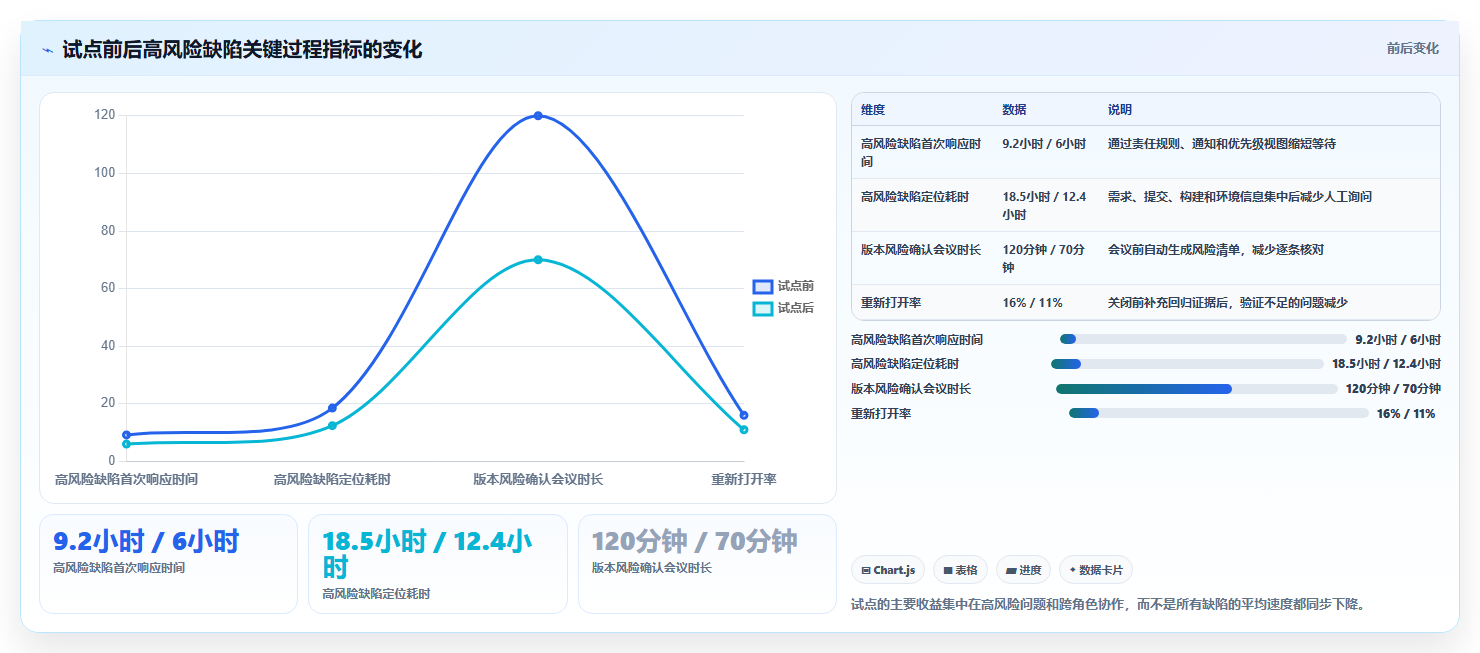Click x-axis label 重新打开率

point(744,480)
